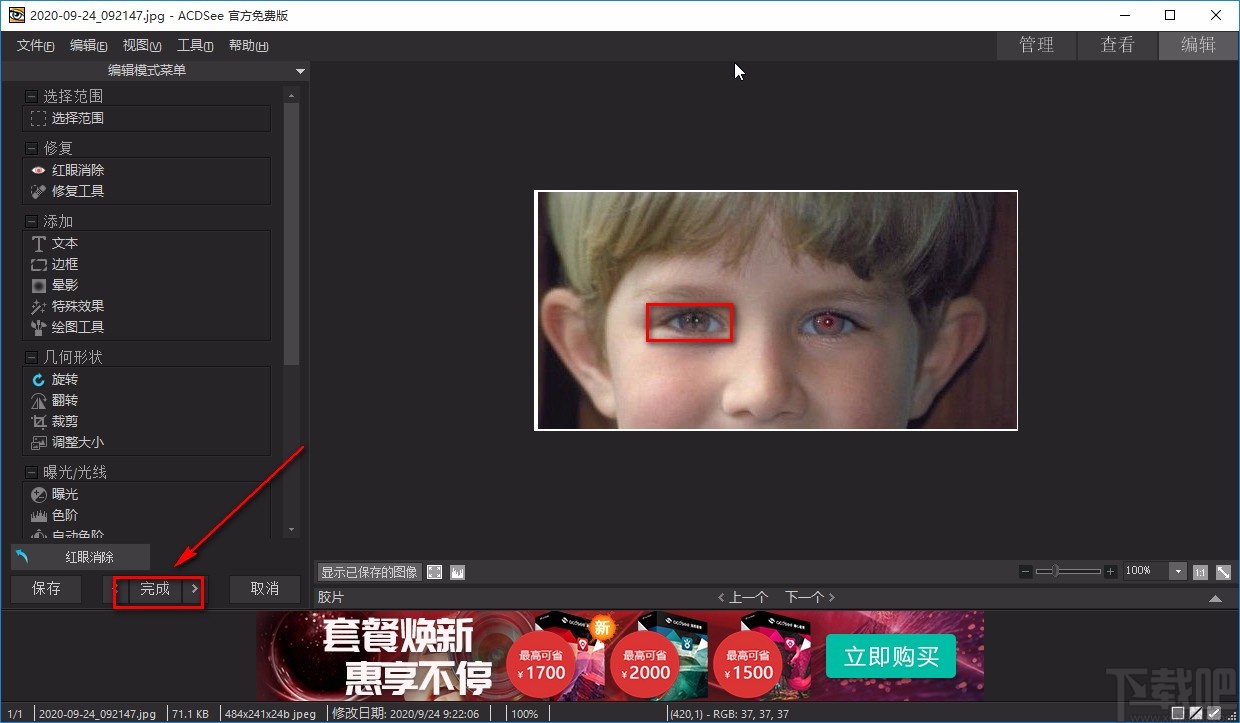Go to 下一个 image
1240x723 pixels.
click(810, 597)
